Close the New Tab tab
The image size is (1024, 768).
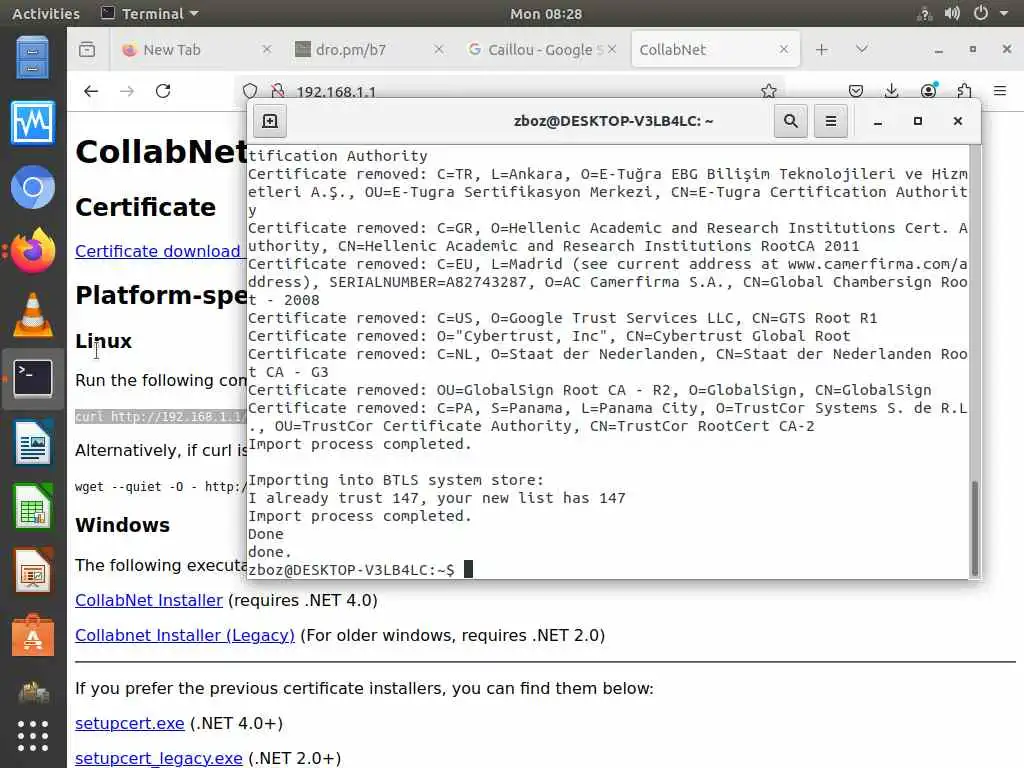[x=266, y=49]
